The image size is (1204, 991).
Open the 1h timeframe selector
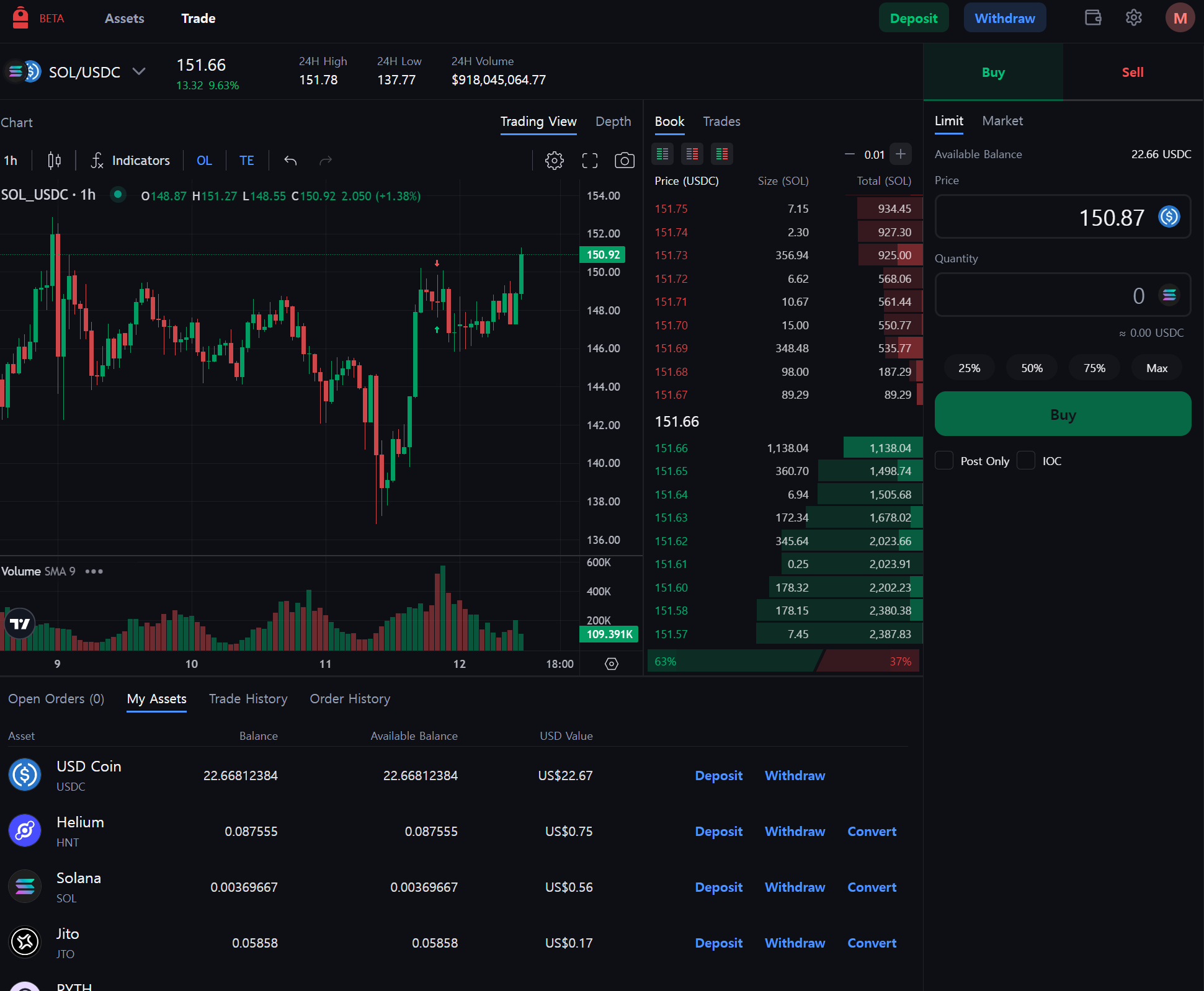[11, 161]
